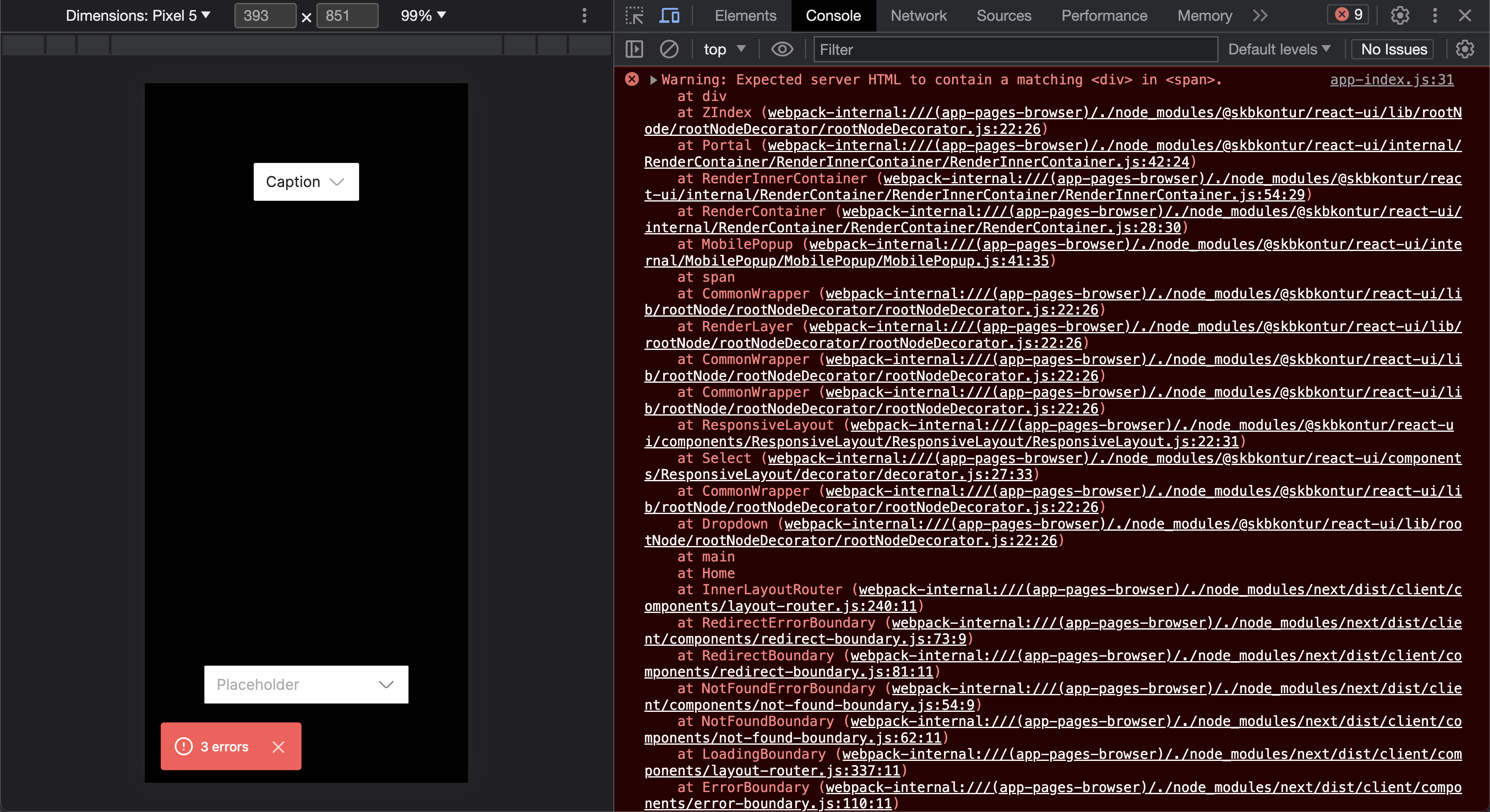Create live expression with eye icon
The width and height of the screenshot is (1490, 812).
pyautogui.click(x=782, y=50)
